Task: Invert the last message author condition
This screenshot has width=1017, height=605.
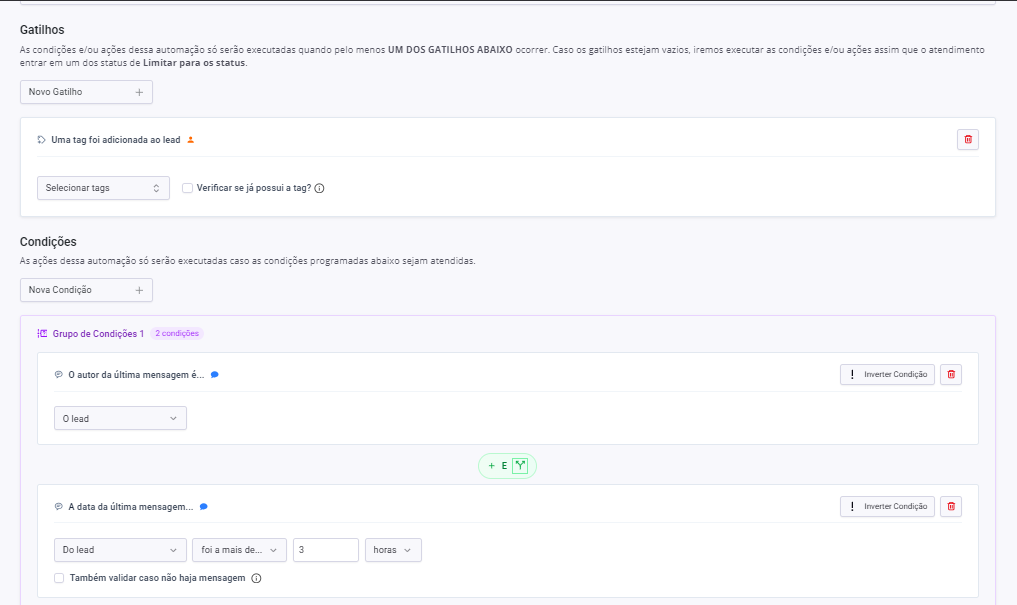Action: tap(887, 375)
